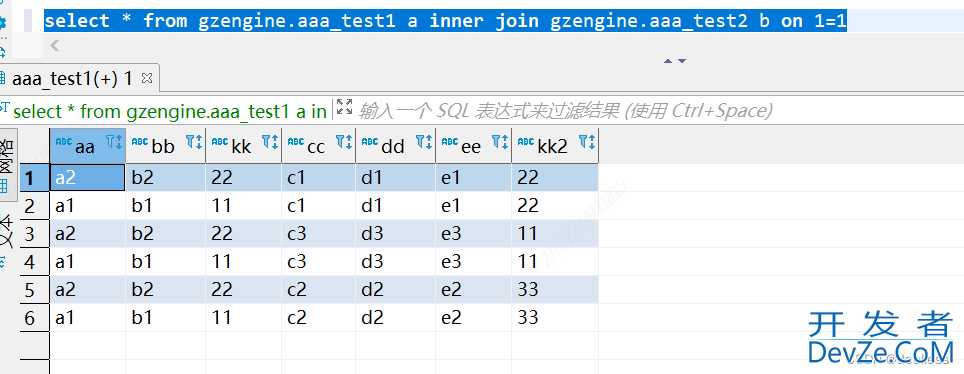Open filter/sort options for column bb
The width and height of the screenshot is (964, 374).
194,143
